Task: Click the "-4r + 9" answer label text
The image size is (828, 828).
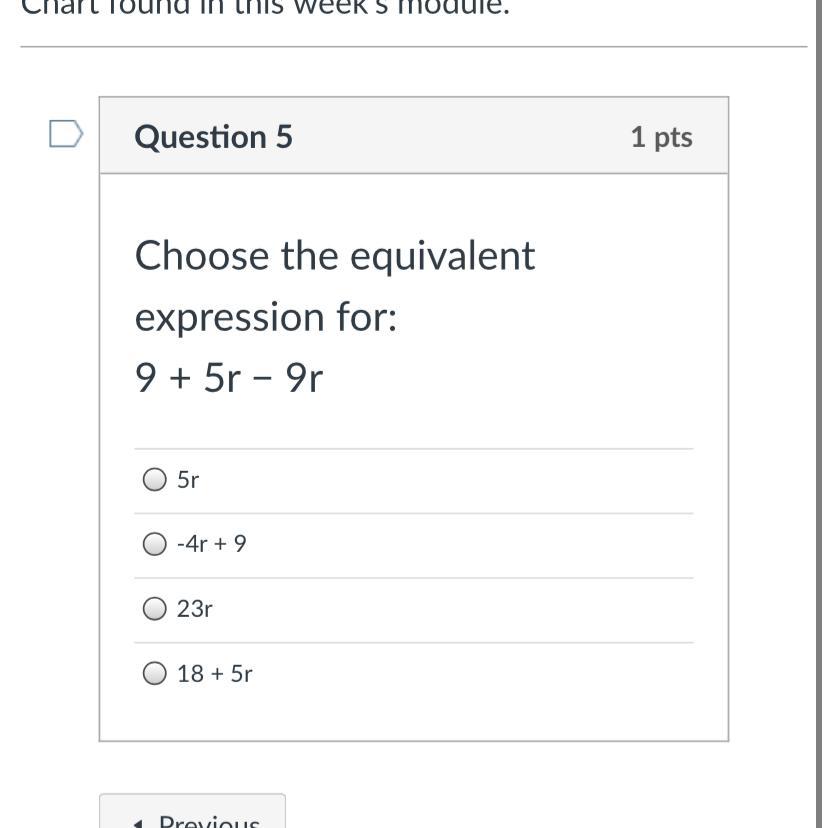Action: 211,544
